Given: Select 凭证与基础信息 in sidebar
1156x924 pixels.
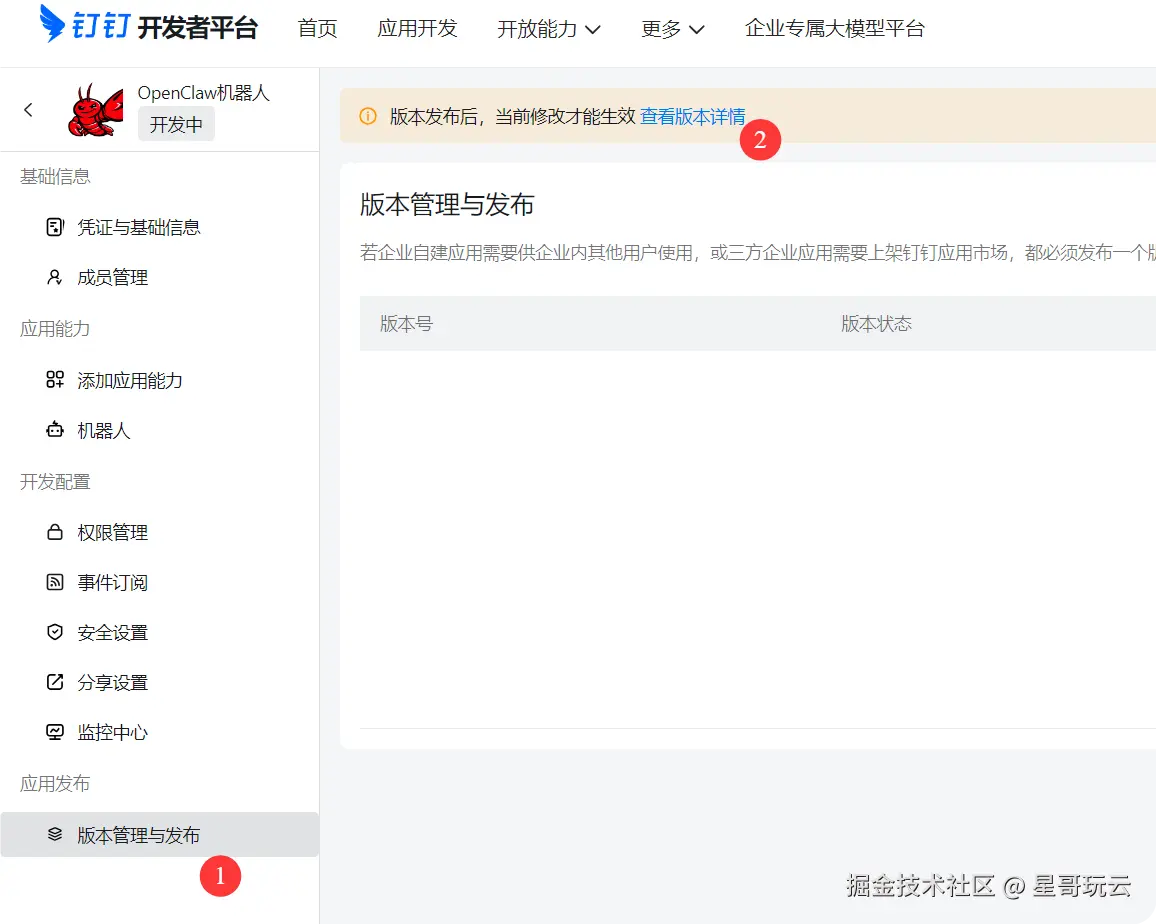Looking at the screenshot, I should (x=139, y=227).
